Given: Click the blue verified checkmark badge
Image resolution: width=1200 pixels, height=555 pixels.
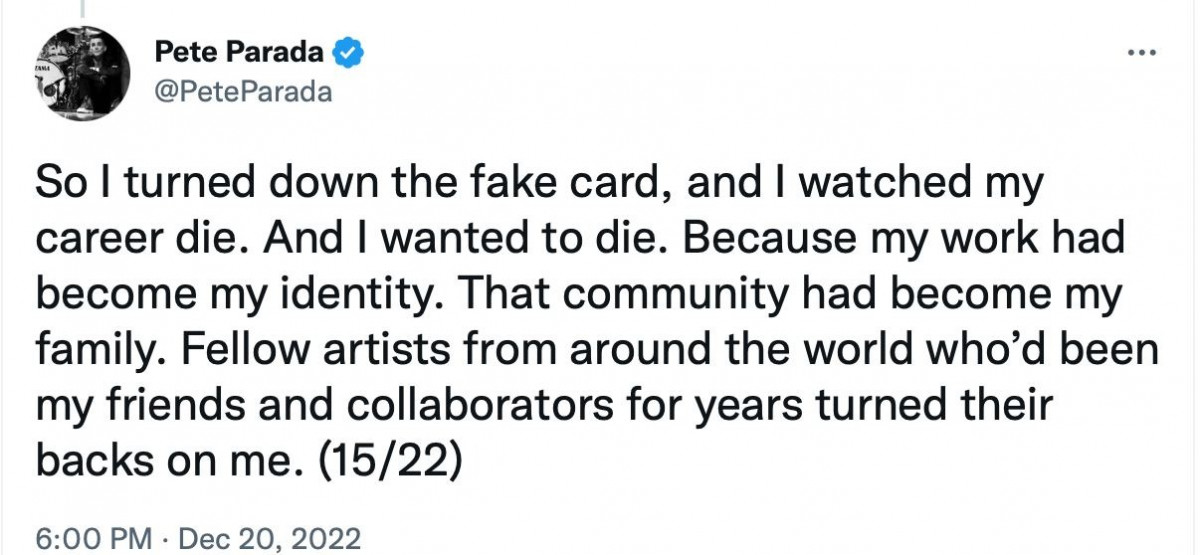Looking at the screenshot, I should pyautogui.click(x=350, y=53).
